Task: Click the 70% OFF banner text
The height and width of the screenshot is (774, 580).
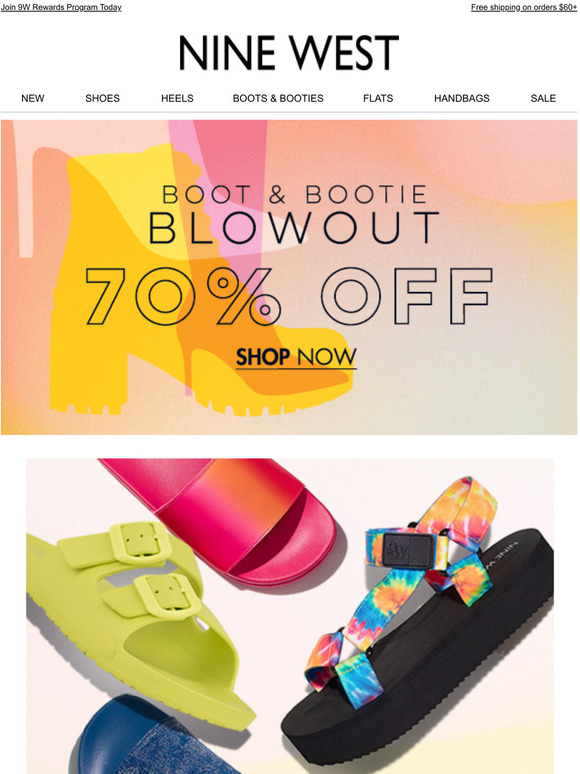Action: click(x=289, y=295)
